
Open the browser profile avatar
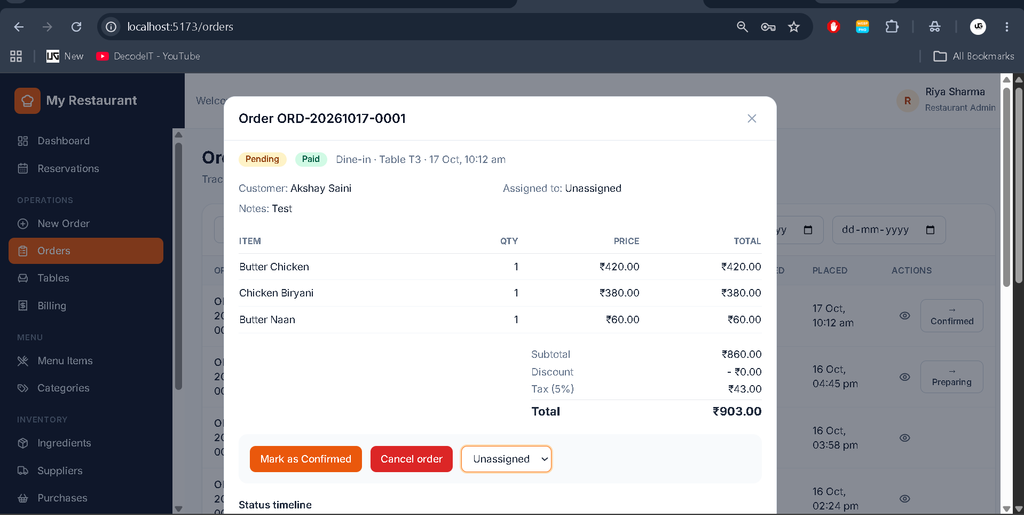click(x=978, y=27)
